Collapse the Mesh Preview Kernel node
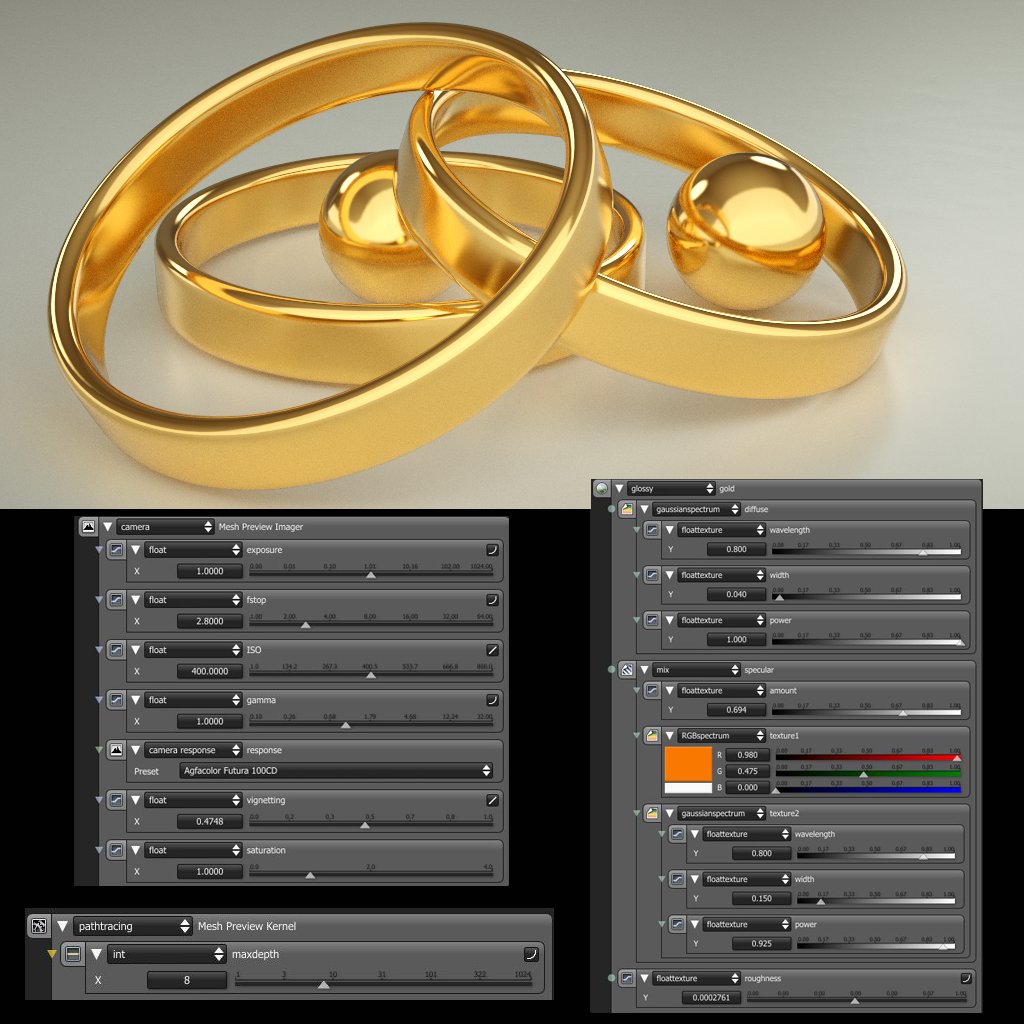Image resolution: width=1024 pixels, height=1024 pixels. pyautogui.click(x=62, y=926)
